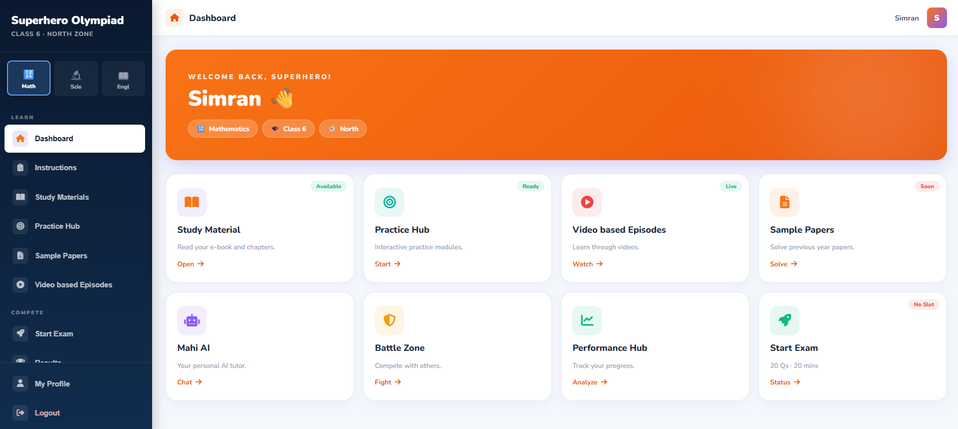
Task: Click the logout arrow icon in sidebar
Action: click(x=20, y=413)
